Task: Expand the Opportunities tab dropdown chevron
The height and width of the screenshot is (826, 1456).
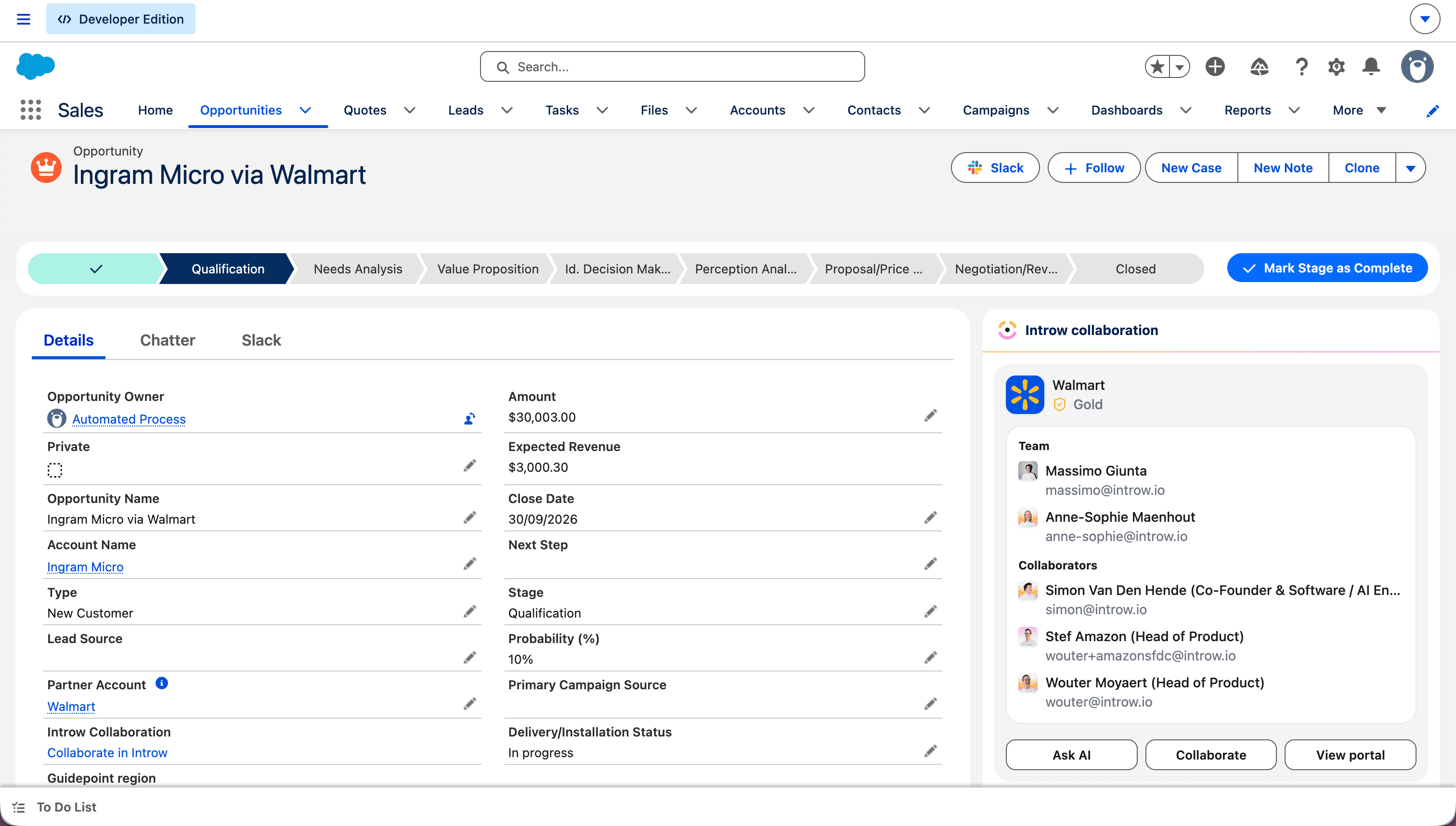Action: click(x=305, y=110)
